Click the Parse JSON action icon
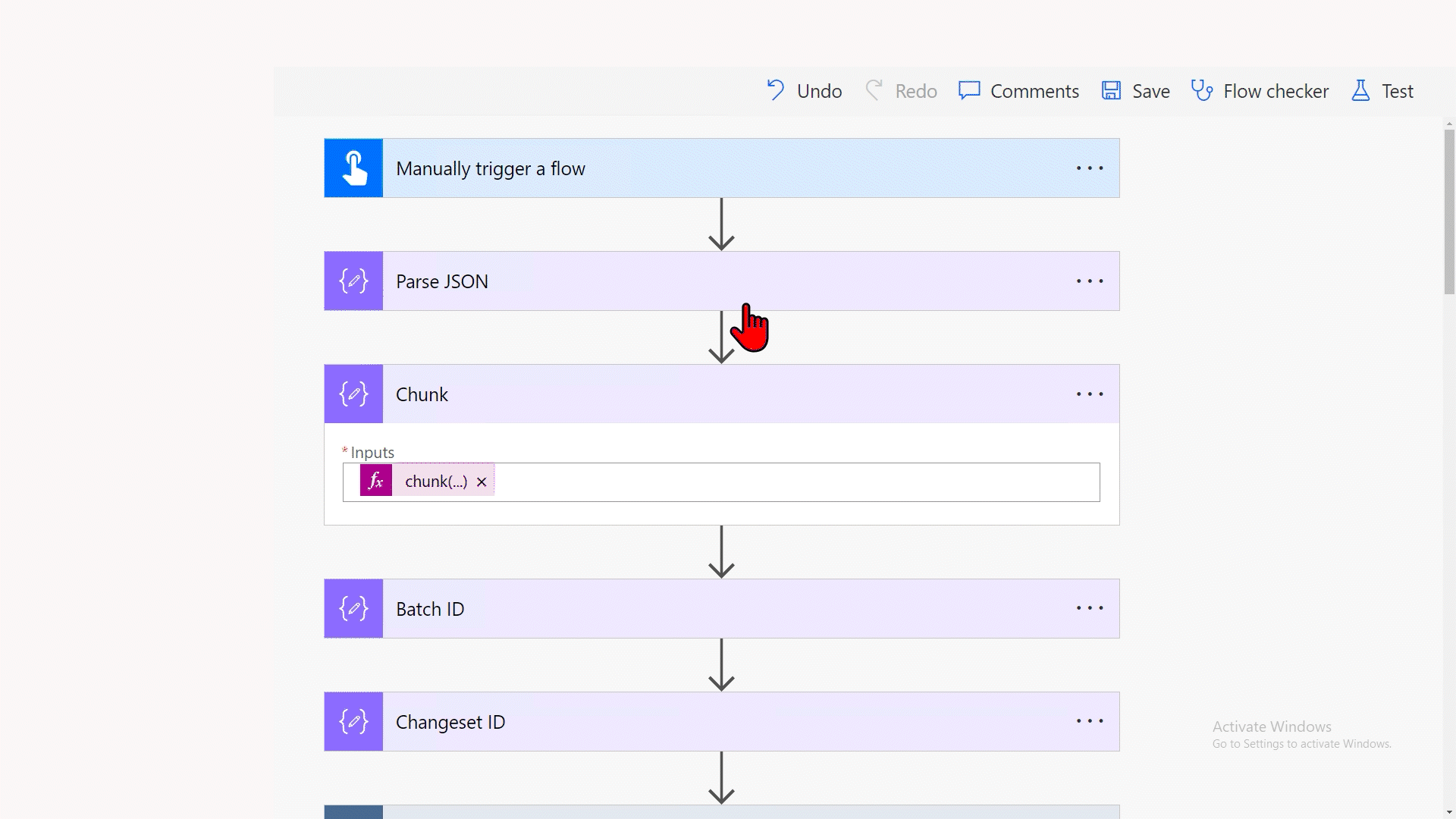The height and width of the screenshot is (819, 1456). tap(353, 281)
